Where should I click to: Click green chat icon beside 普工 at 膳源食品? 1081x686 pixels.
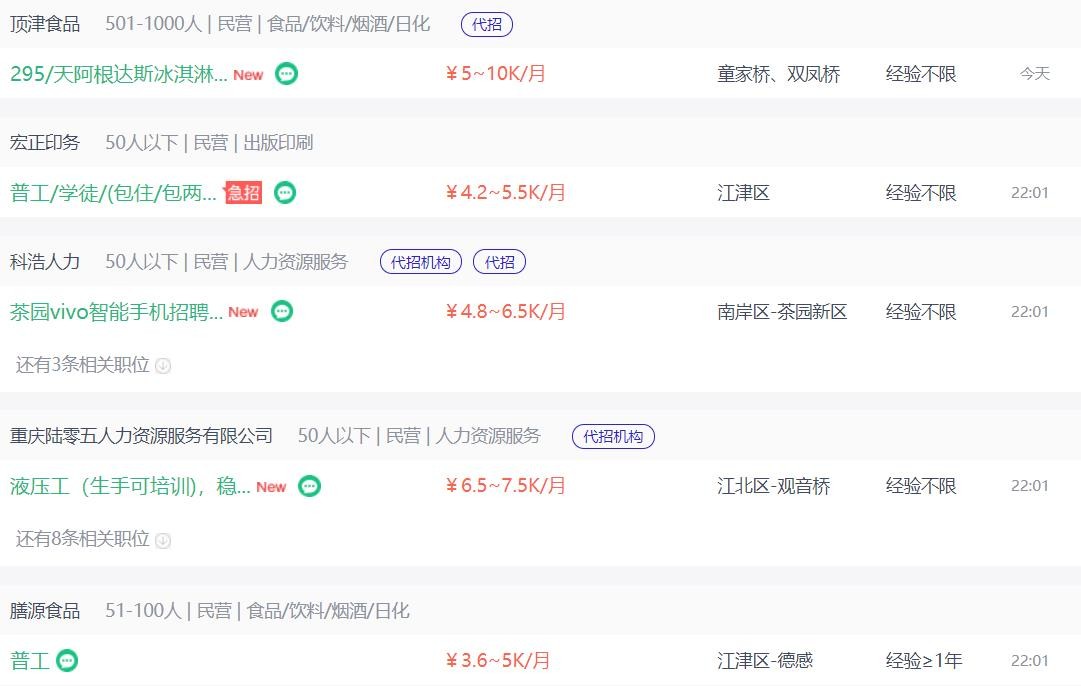point(67,660)
